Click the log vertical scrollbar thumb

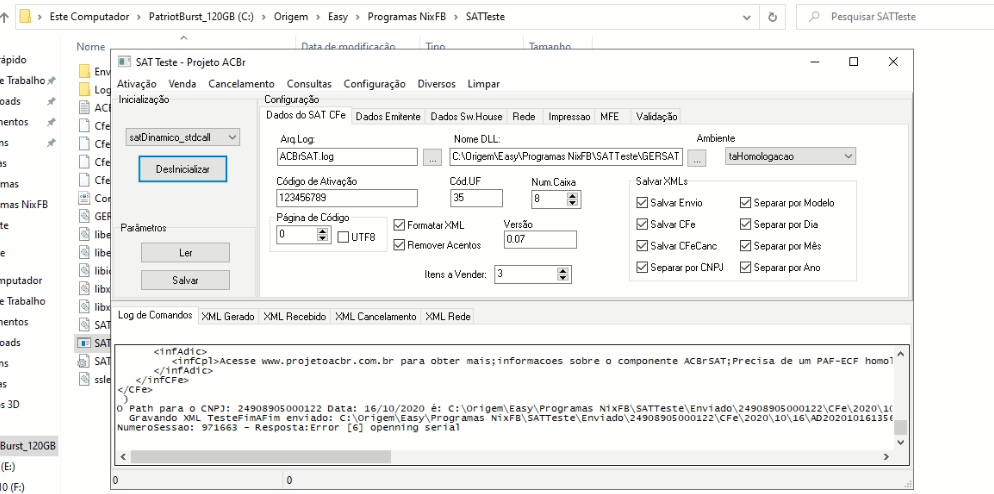pyautogui.click(x=900, y=427)
